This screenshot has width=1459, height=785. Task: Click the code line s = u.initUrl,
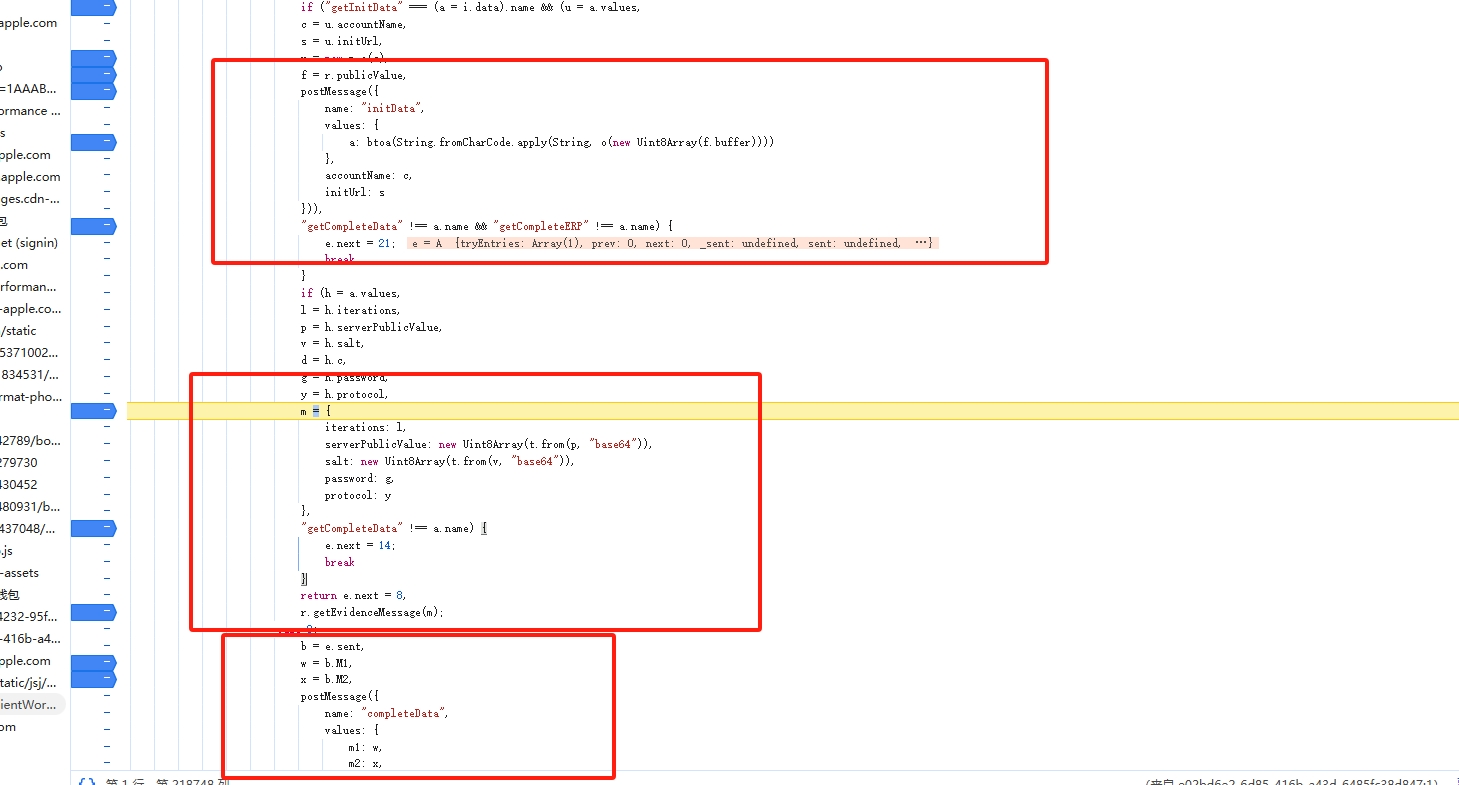341,41
